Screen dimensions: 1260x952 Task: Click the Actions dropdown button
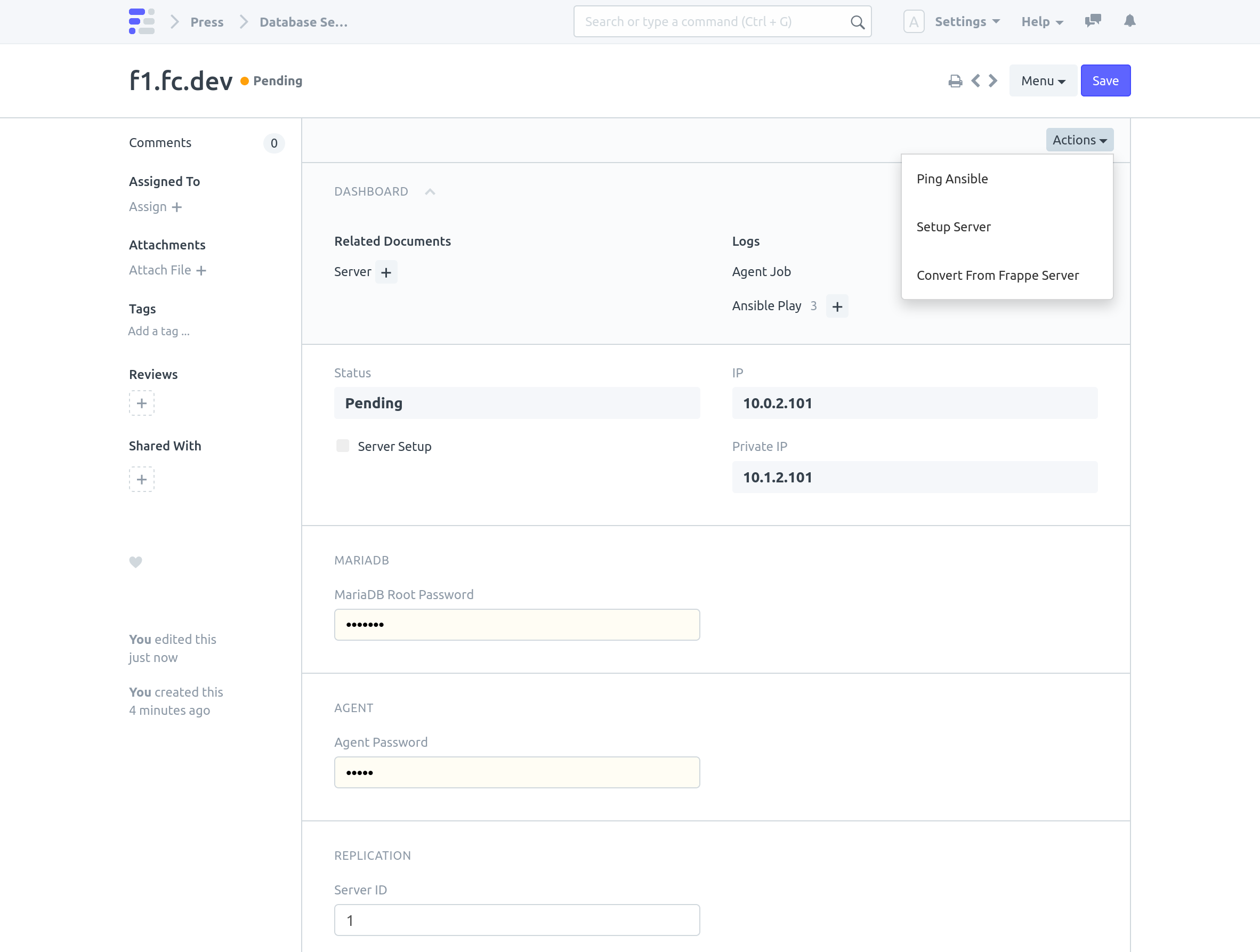[1079, 140]
